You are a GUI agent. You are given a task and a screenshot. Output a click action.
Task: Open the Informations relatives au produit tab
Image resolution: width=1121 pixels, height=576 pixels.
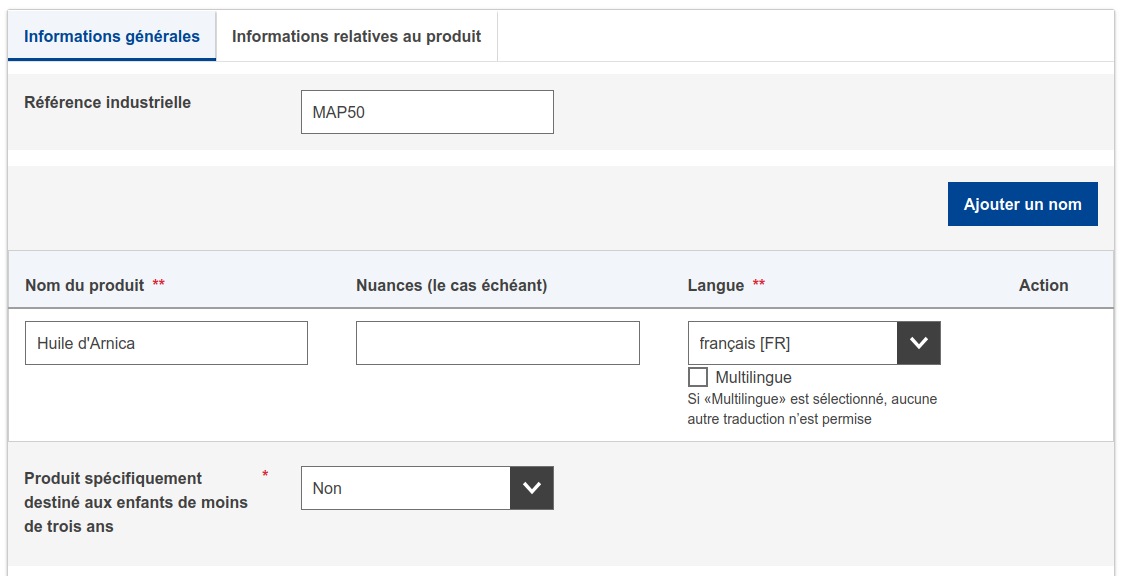tap(356, 37)
